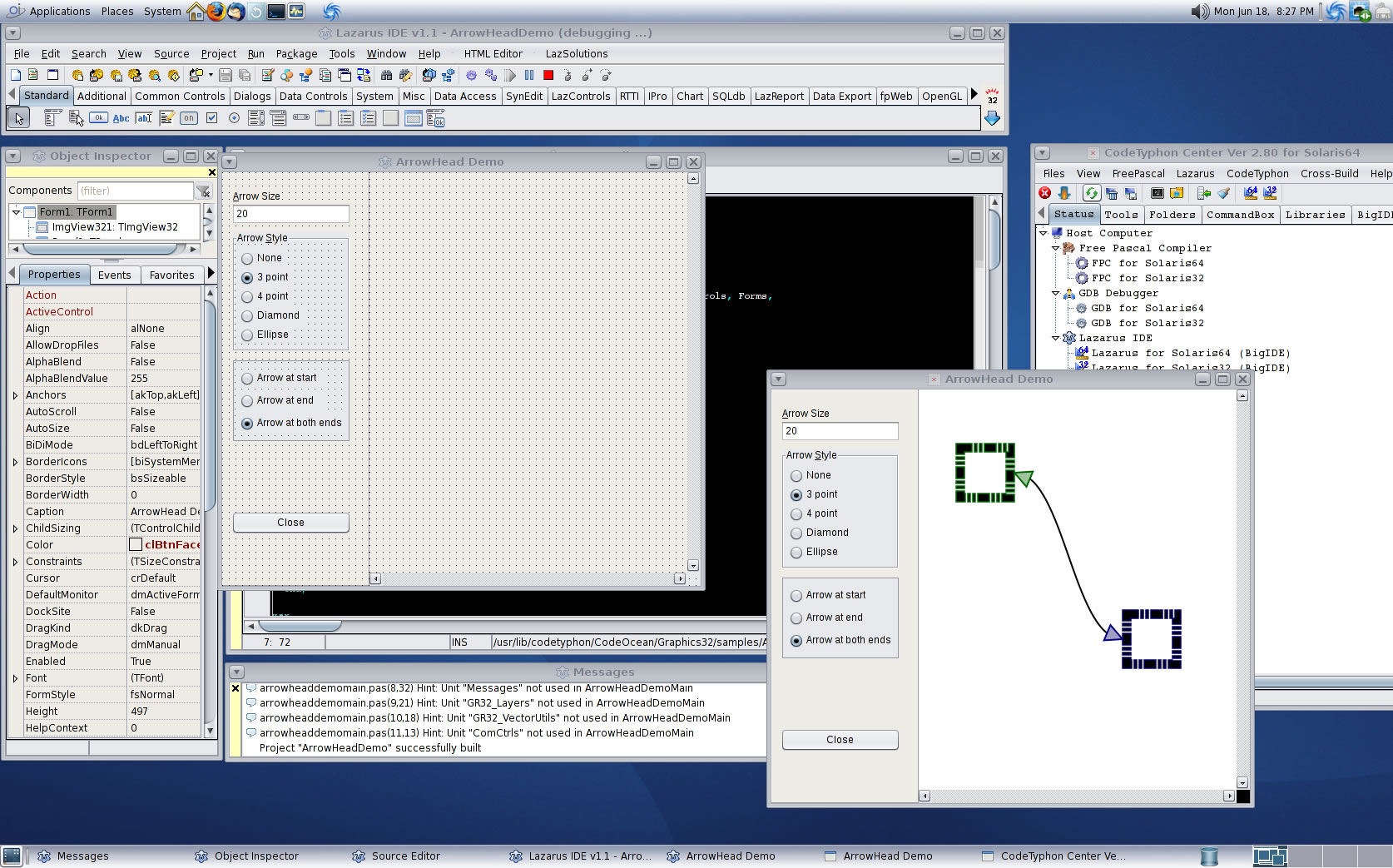Switch to the Common Controls palette tab
Screen dimensions: 1393x868
180,97
